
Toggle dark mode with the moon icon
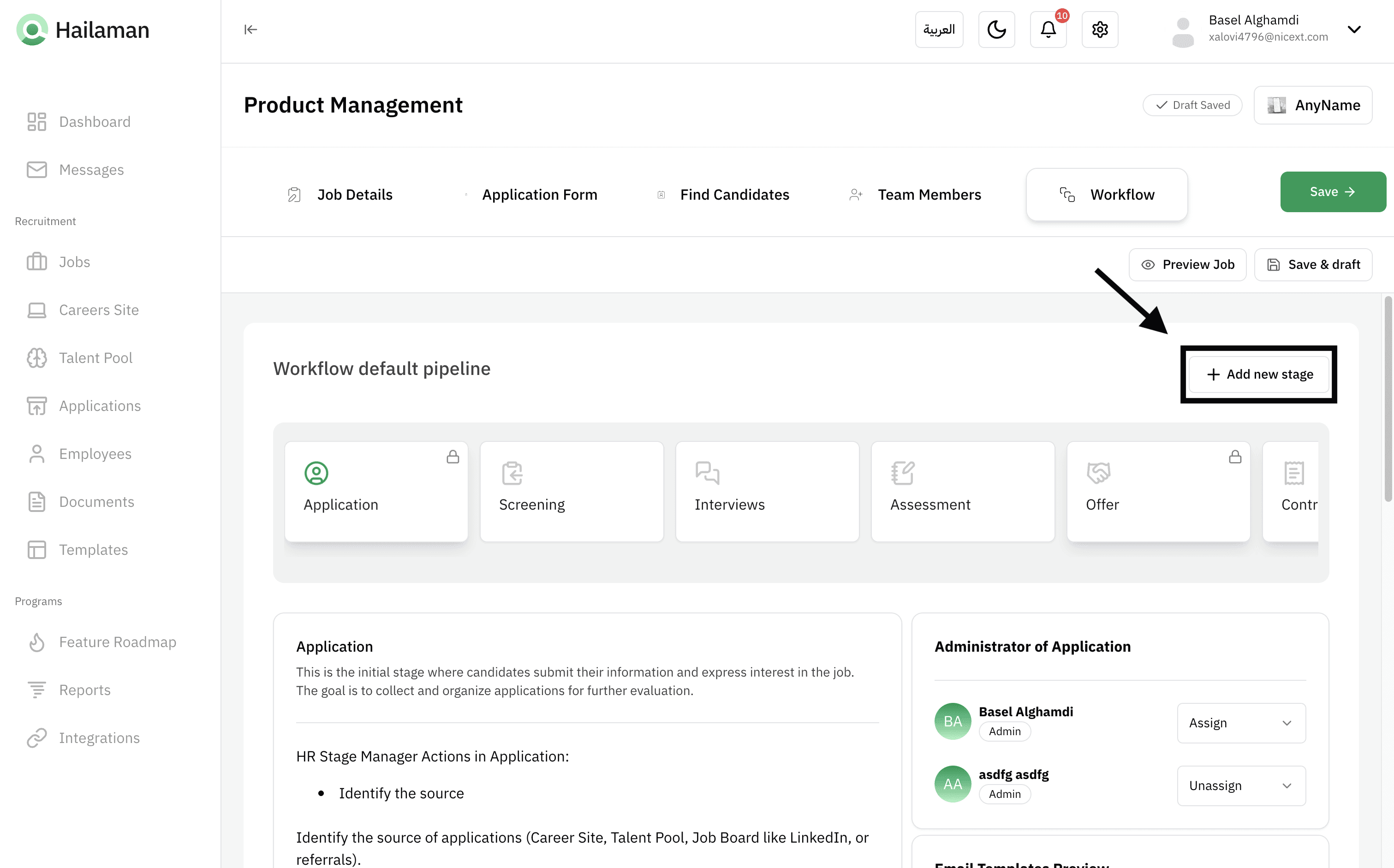click(996, 29)
